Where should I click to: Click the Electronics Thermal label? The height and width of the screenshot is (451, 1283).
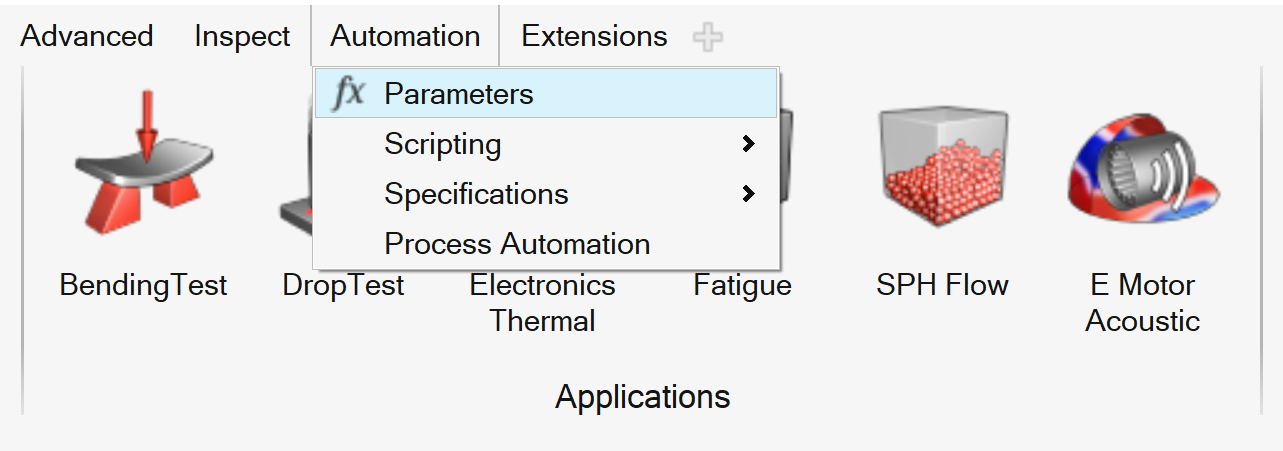tap(542, 303)
